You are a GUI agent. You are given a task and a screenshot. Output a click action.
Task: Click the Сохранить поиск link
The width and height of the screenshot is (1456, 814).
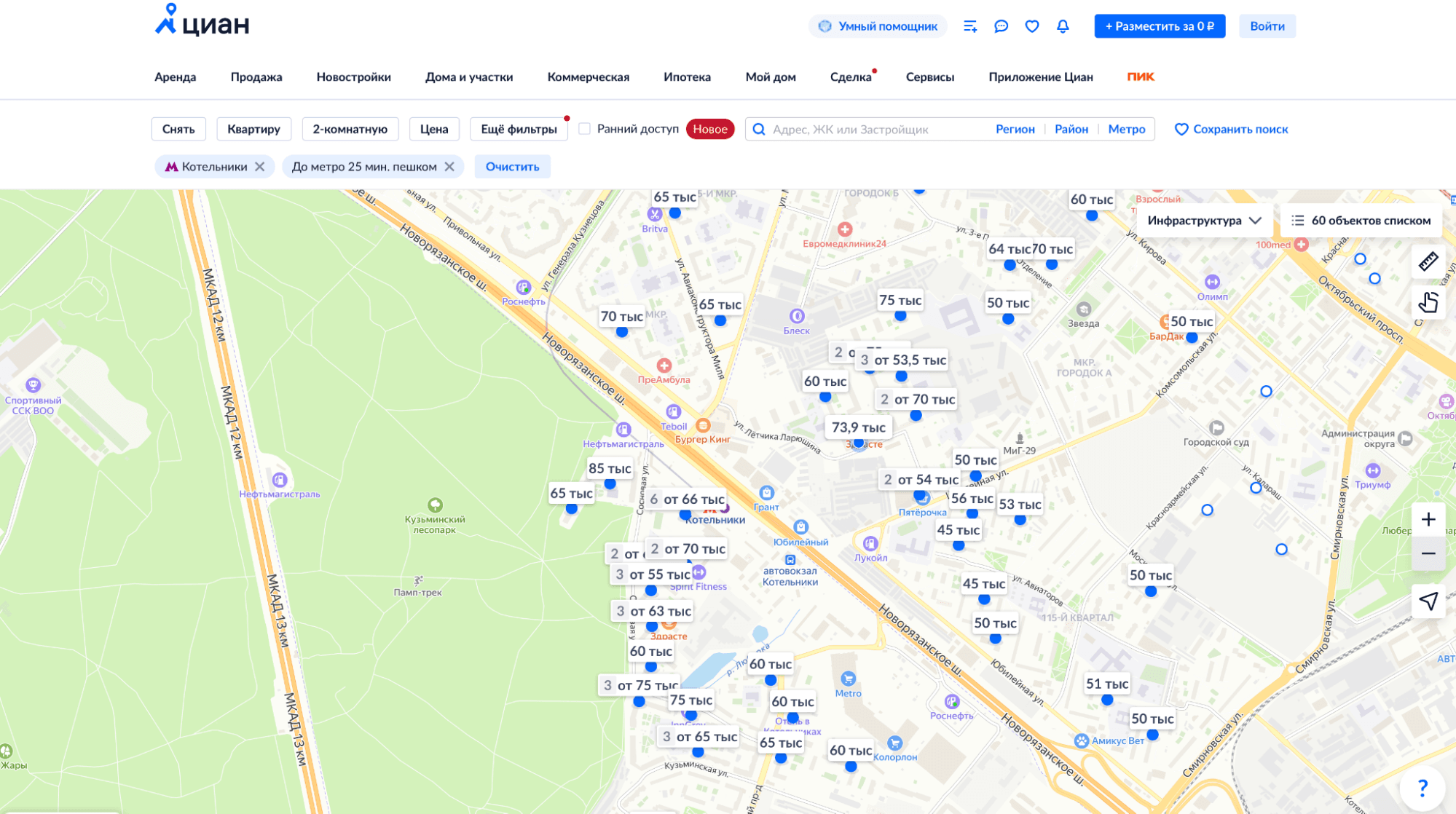click(x=1231, y=129)
